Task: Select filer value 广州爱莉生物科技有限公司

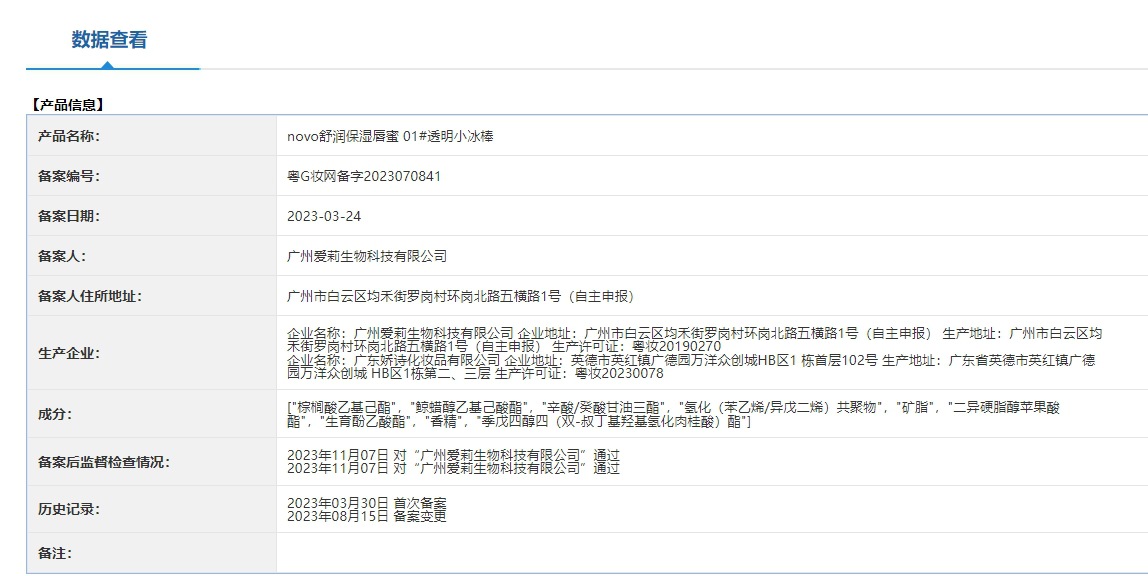Action: click(x=367, y=256)
